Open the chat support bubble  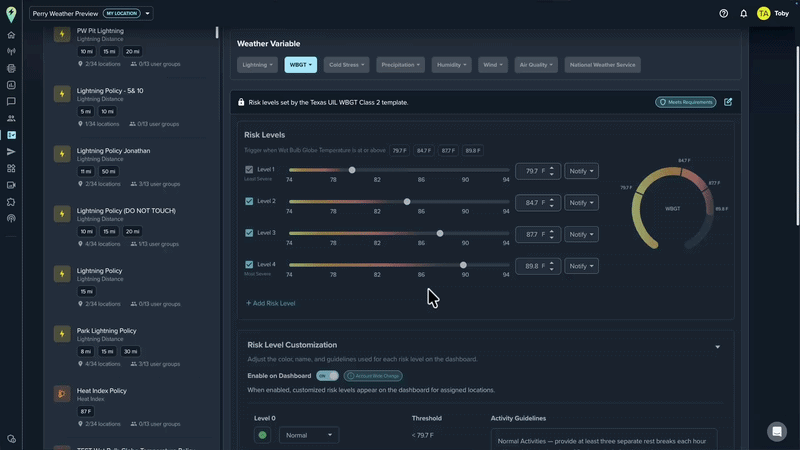777,432
